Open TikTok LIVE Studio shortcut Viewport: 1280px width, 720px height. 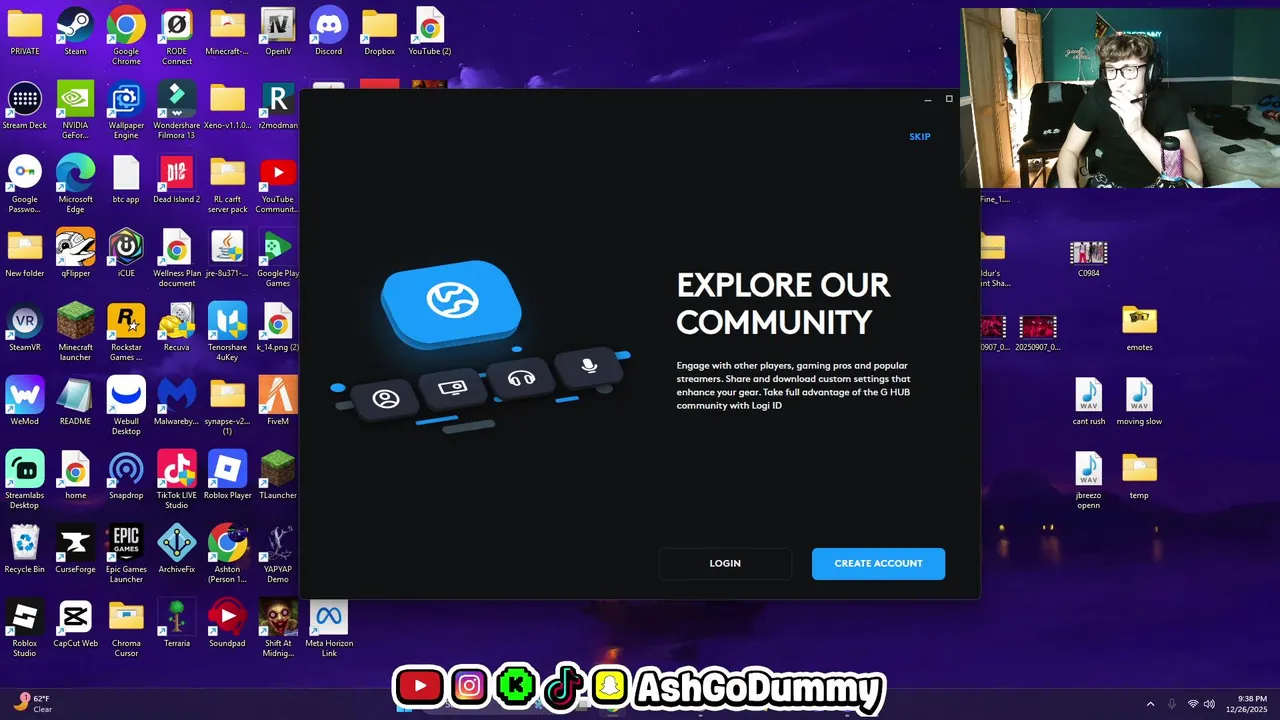coord(177,479)
